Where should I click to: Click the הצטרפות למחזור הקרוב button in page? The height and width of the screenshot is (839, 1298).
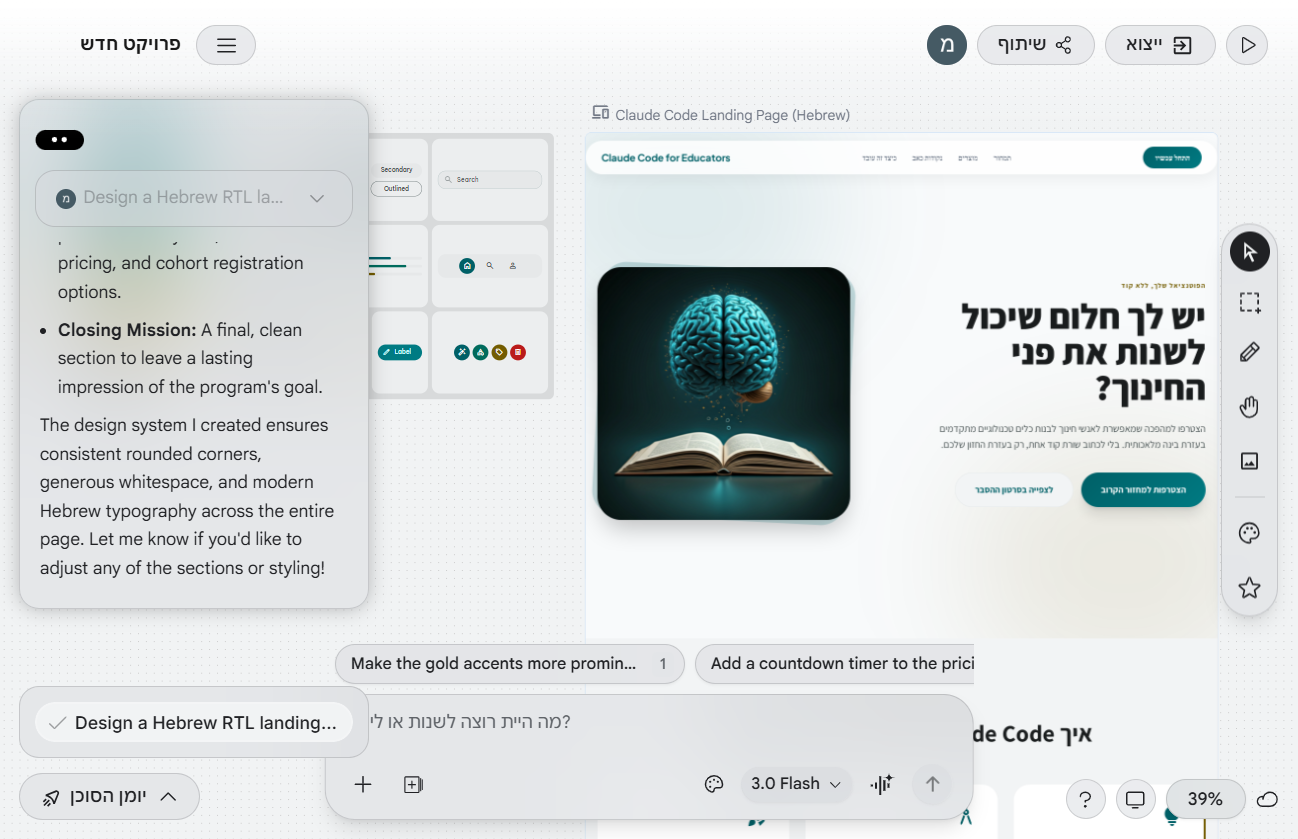1143,490
